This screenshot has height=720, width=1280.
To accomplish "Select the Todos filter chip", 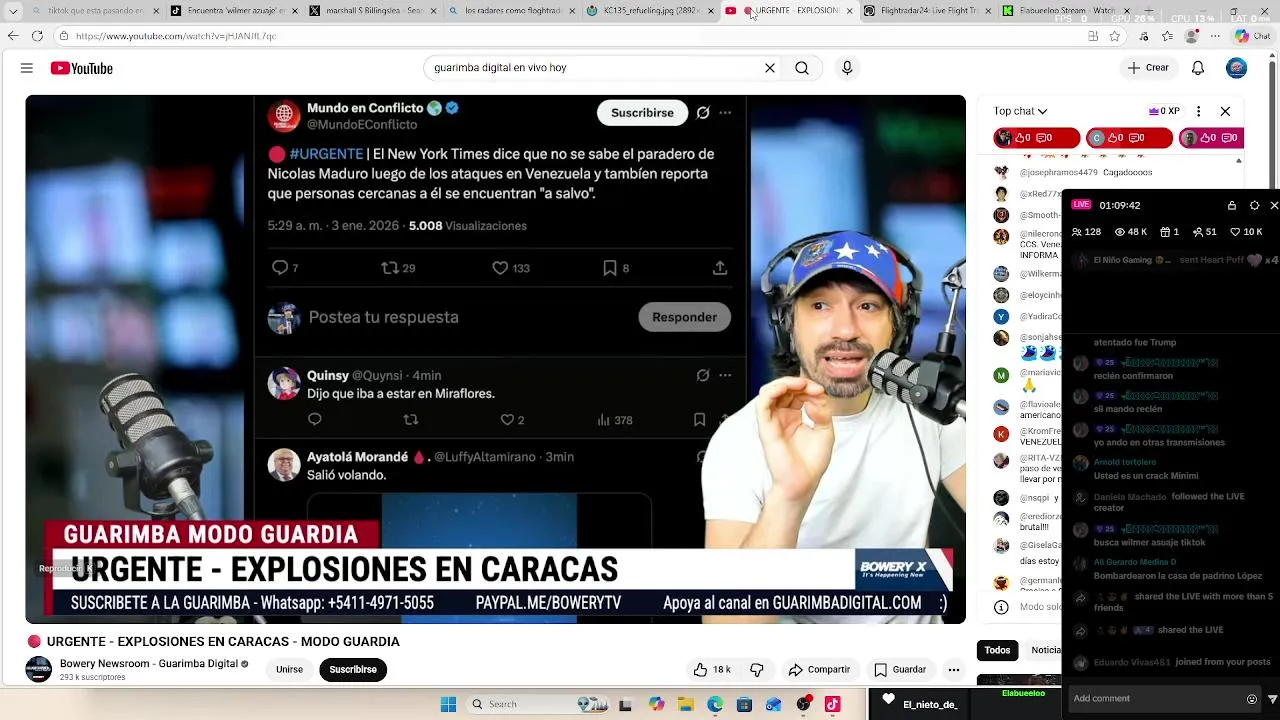I will (x=997, y=650).
